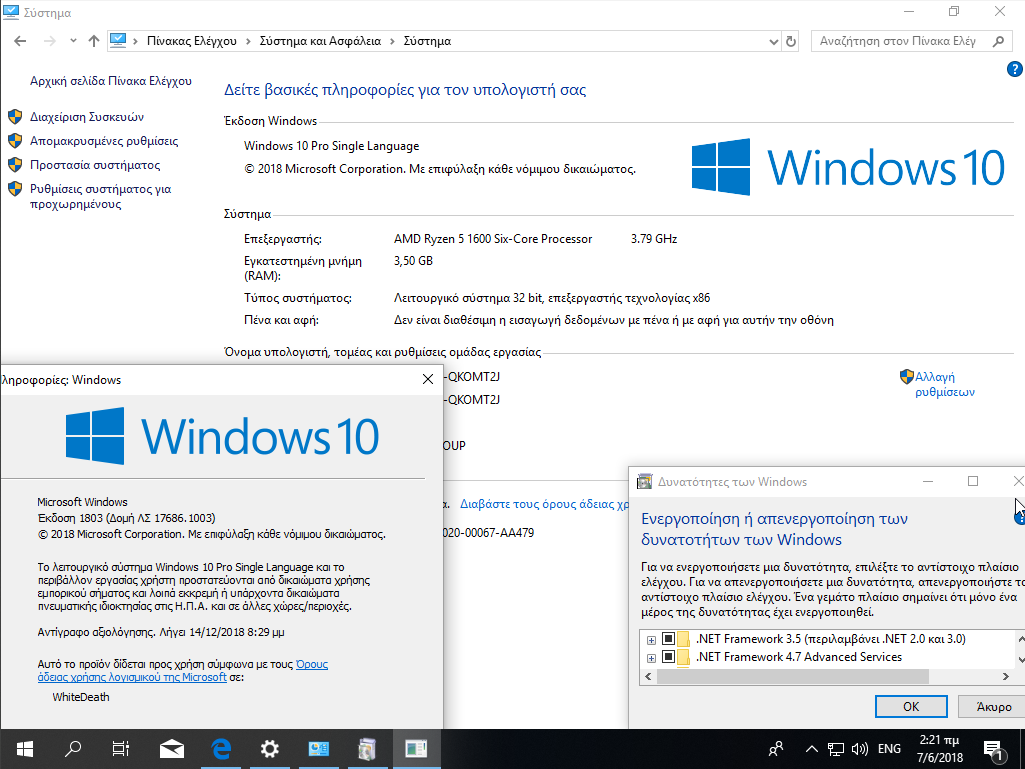Select the .NET Framework 4.7 Advanced Services label
This screenshot has width=1025, height=769.
(x=799, y=657)
